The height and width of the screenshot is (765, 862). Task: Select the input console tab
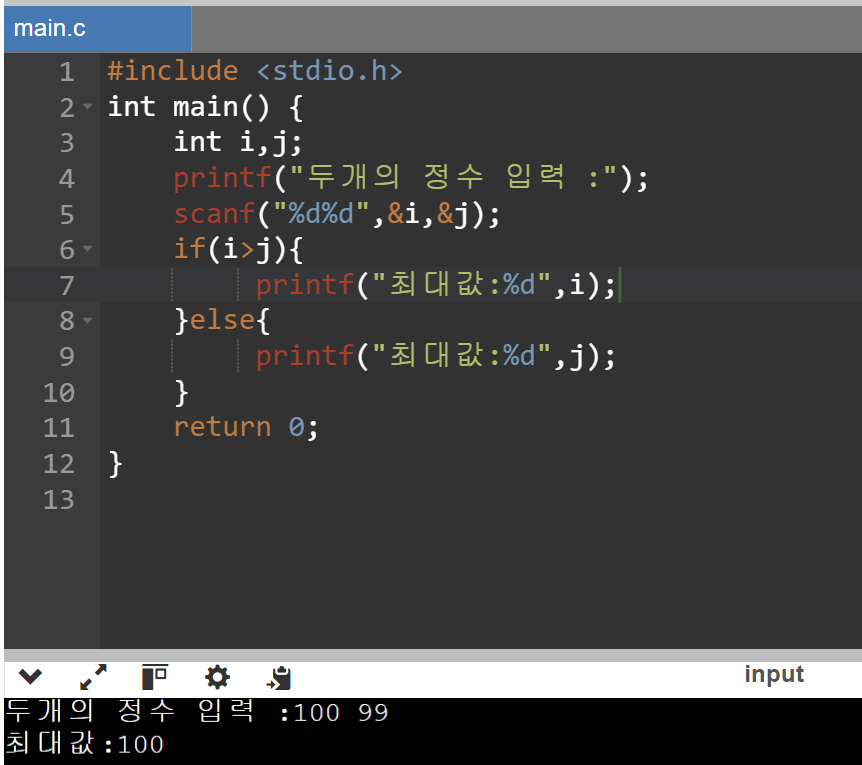tap(774, 674)
